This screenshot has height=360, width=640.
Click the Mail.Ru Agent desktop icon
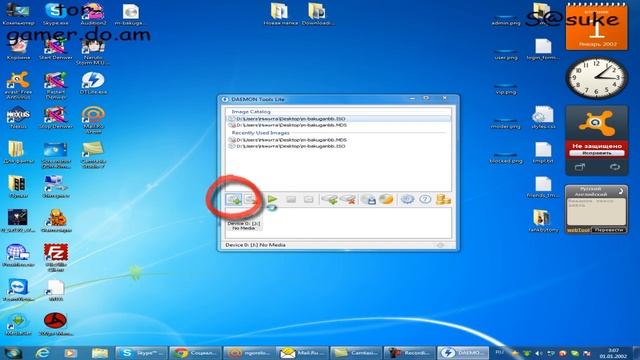93,119
